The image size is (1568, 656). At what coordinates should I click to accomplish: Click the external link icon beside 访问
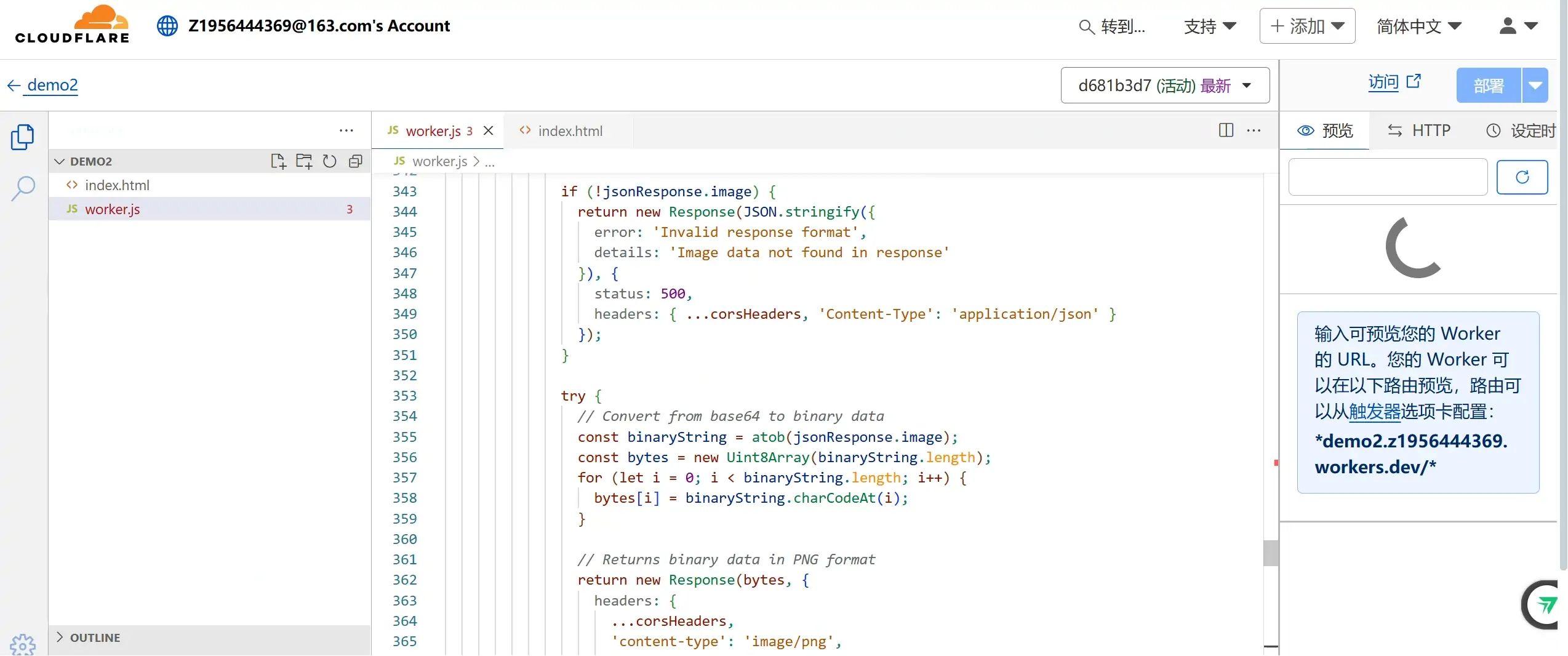pos(1414,81)
